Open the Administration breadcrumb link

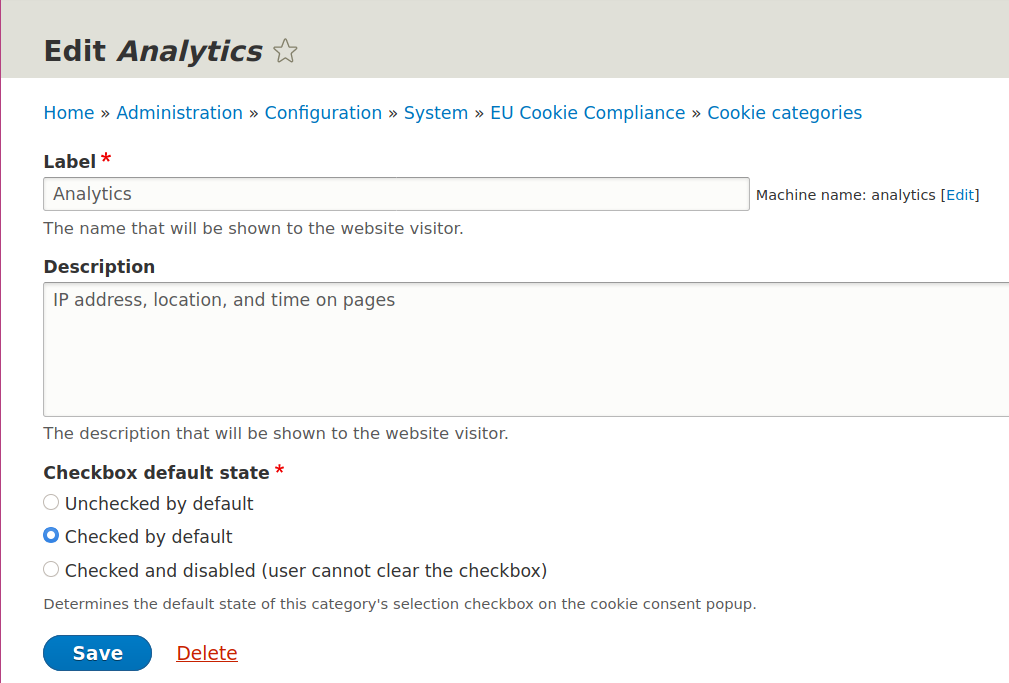pyautogui.click(x=179, y=113)
